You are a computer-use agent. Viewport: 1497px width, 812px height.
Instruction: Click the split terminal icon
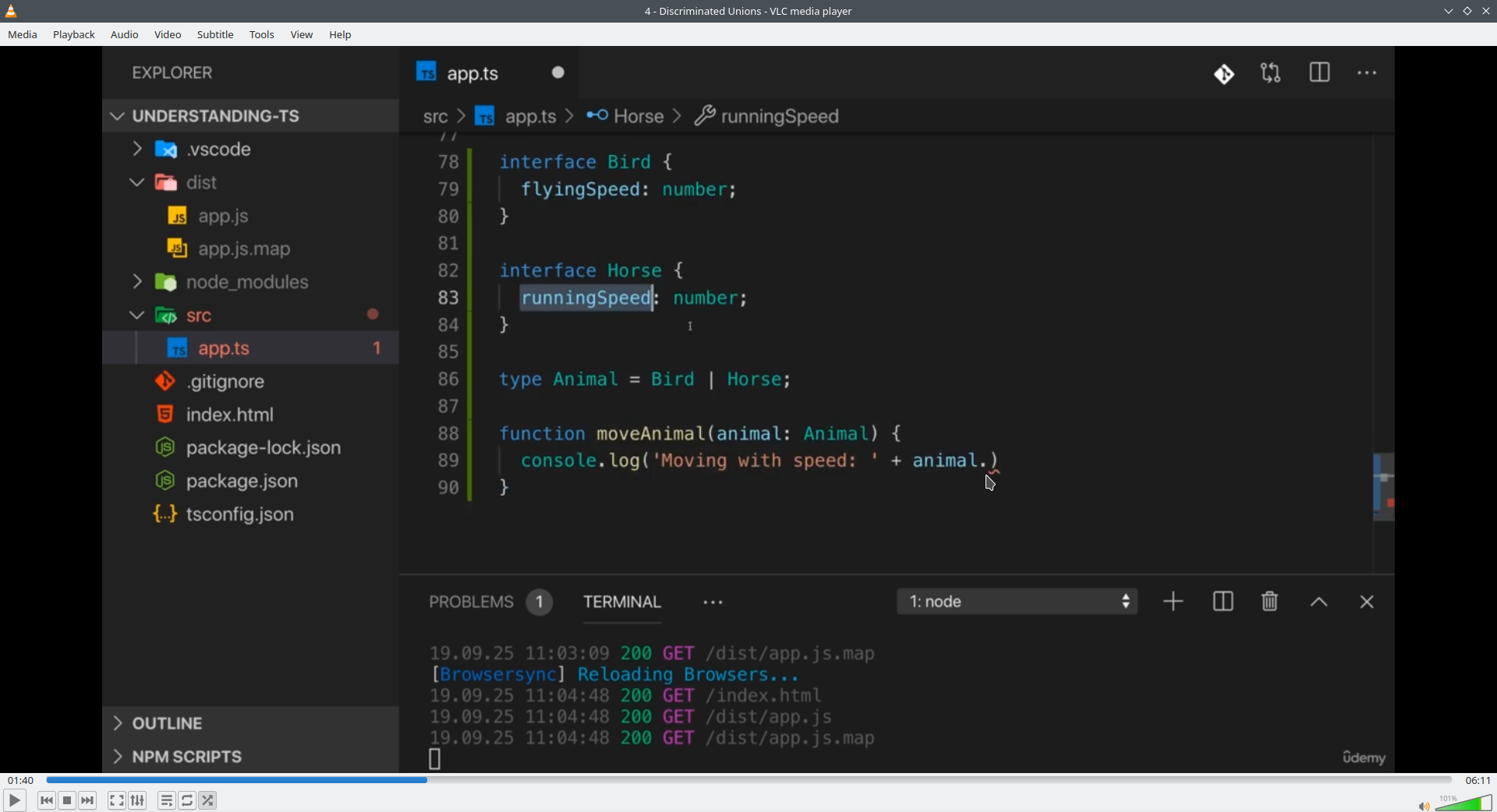1223,602
